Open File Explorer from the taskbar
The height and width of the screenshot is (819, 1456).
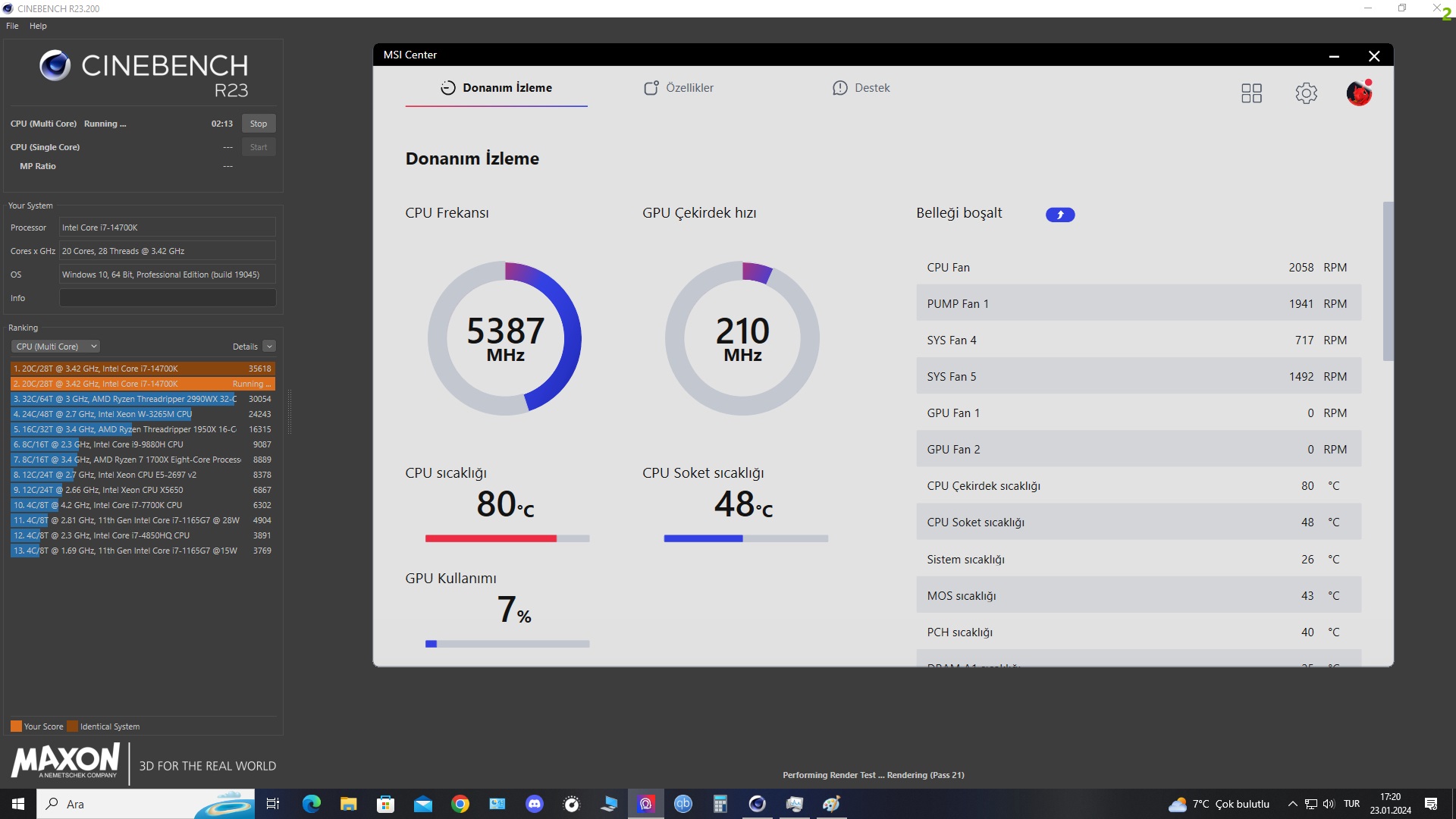(x=349, y=804)
